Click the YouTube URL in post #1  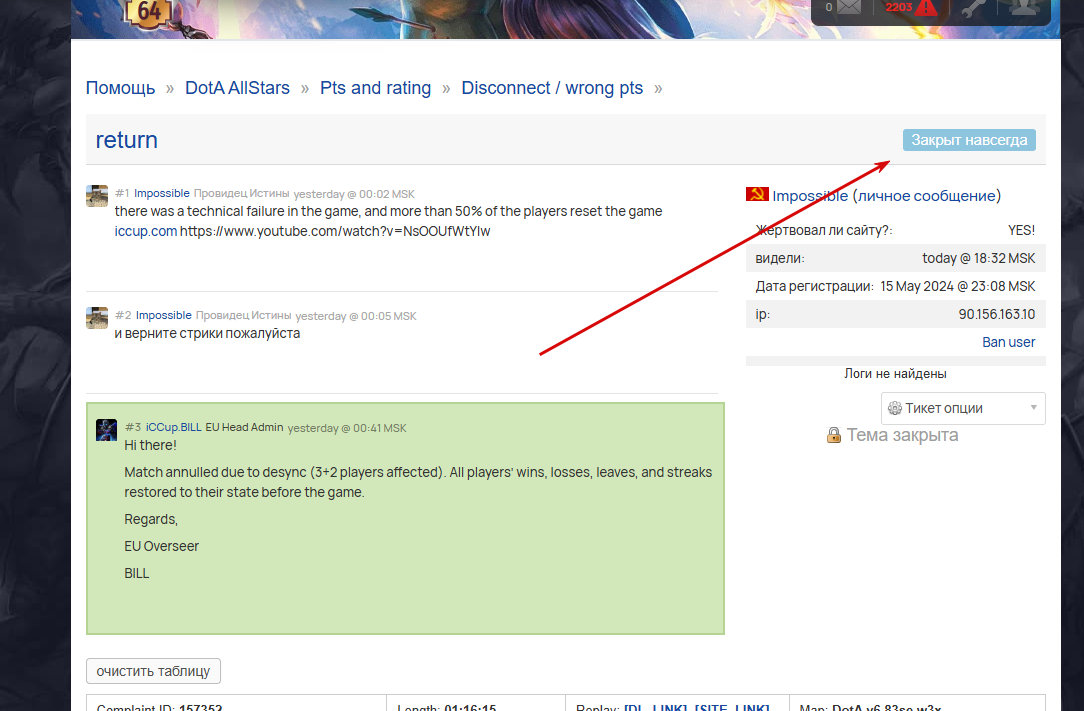(335, 231)
